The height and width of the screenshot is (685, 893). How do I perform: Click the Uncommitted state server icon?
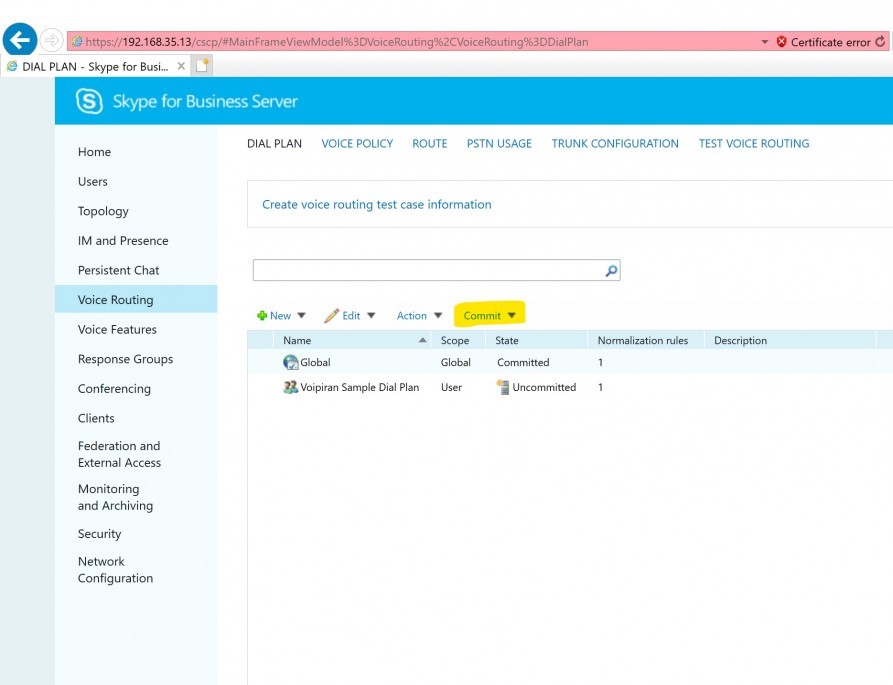pos(503,387)
